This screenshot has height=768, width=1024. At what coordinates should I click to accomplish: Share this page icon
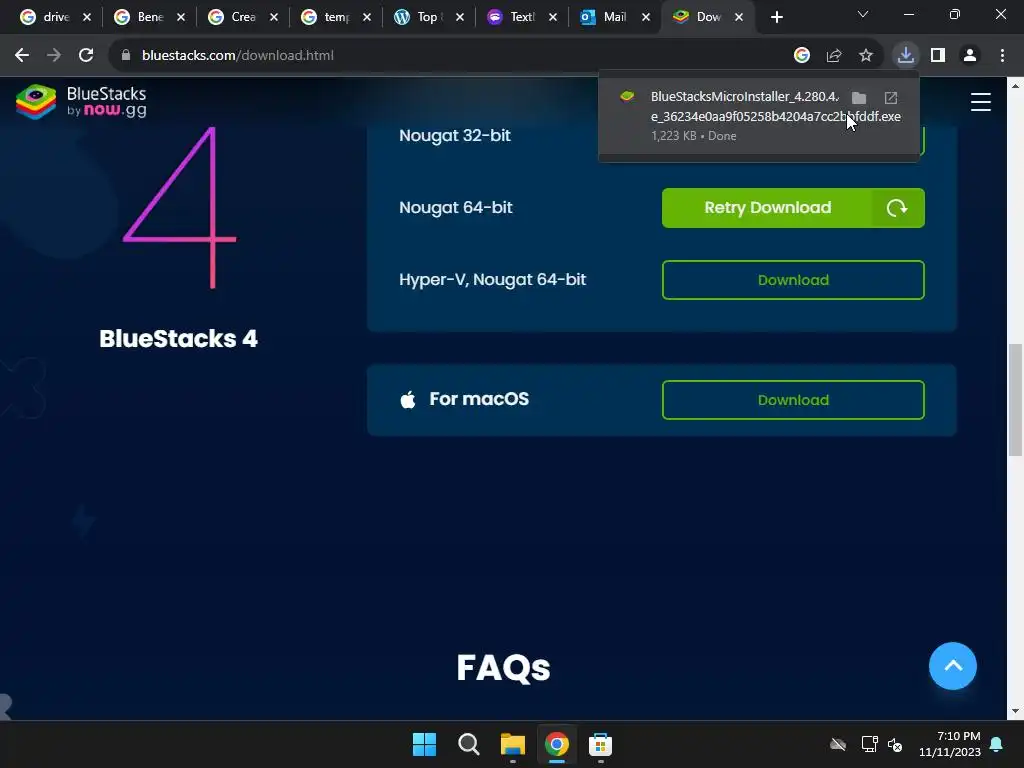pyautogui.click(x=834, y=56)
